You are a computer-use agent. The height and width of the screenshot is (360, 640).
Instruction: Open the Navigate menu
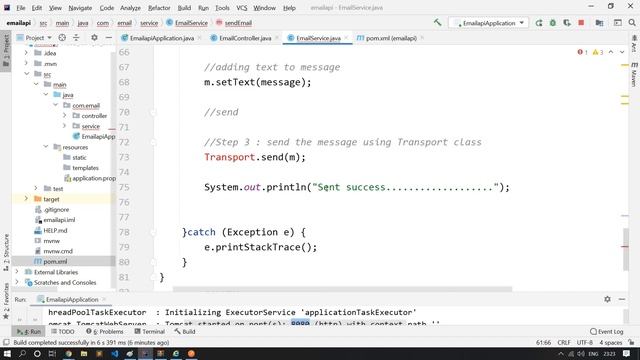click(80, 8)
